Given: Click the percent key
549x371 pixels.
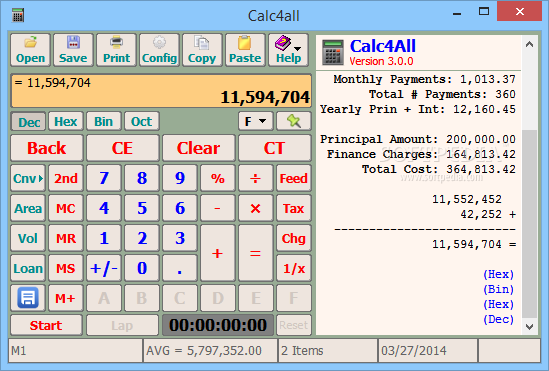Looking at the screenshot, I should (x=217, y=178).
